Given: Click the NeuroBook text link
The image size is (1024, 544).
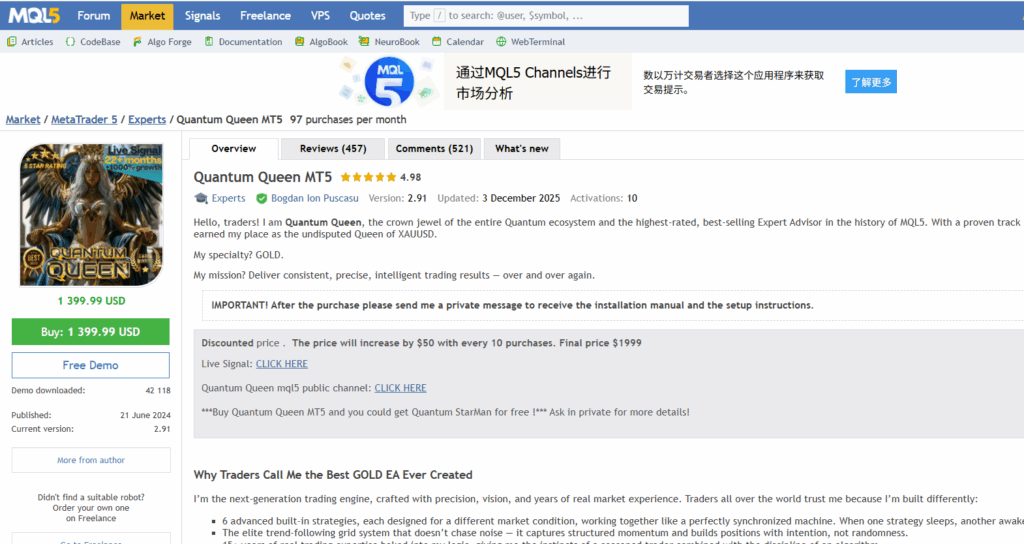Looking at the screenshot, I should click(397, 42).
